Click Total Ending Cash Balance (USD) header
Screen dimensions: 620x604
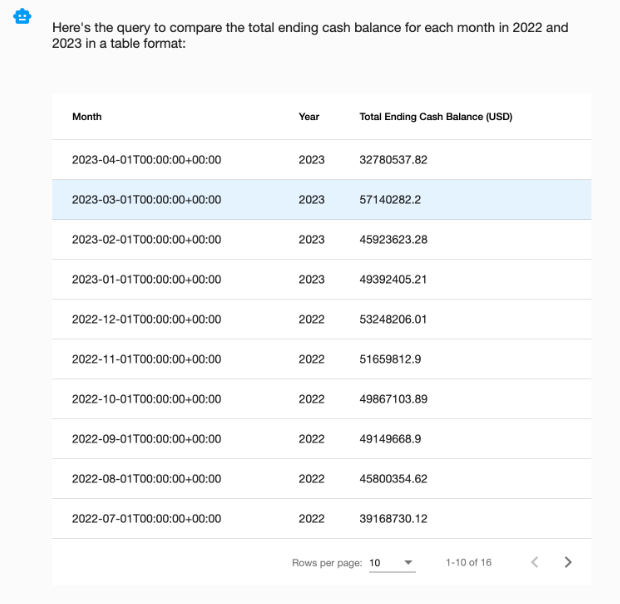[435, 117]
